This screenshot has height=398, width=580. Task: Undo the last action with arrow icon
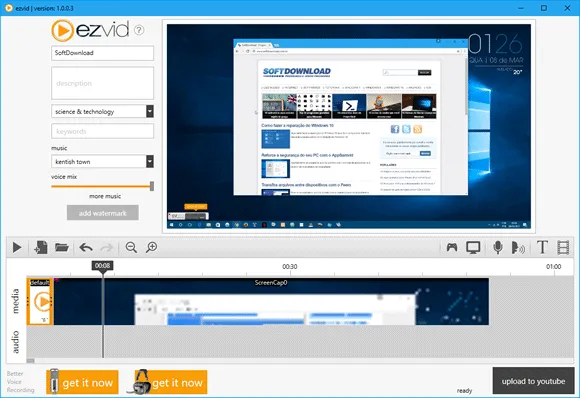(86, 247)
